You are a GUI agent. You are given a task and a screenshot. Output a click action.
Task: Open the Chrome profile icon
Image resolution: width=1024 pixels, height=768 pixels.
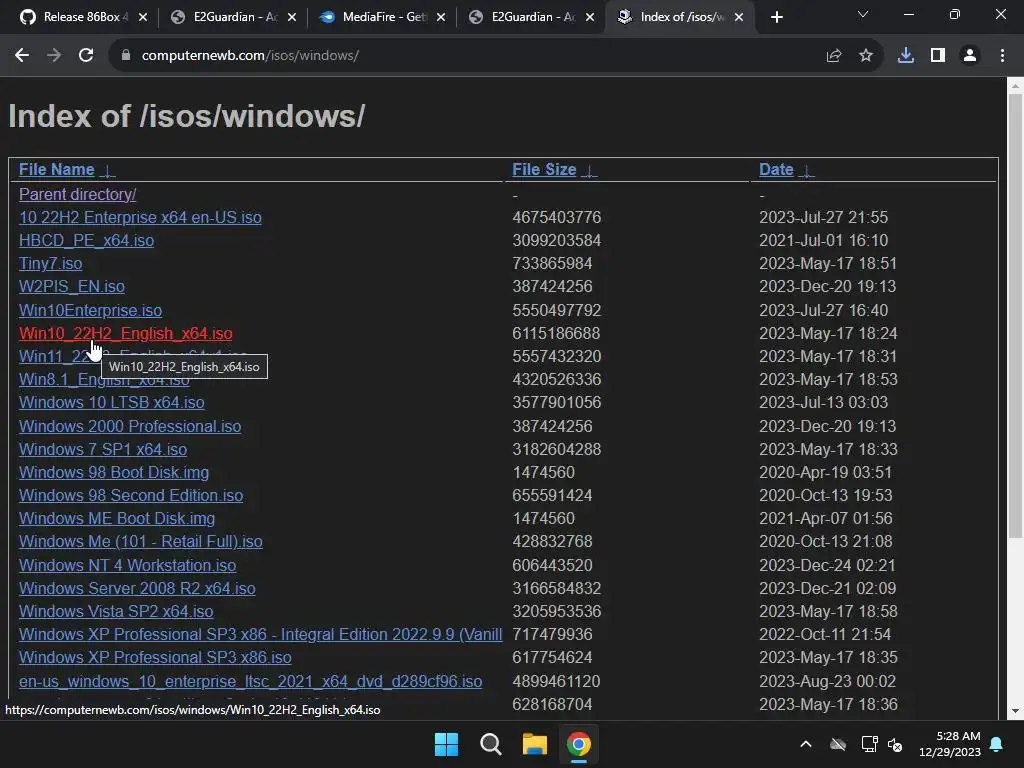point(970,56)
